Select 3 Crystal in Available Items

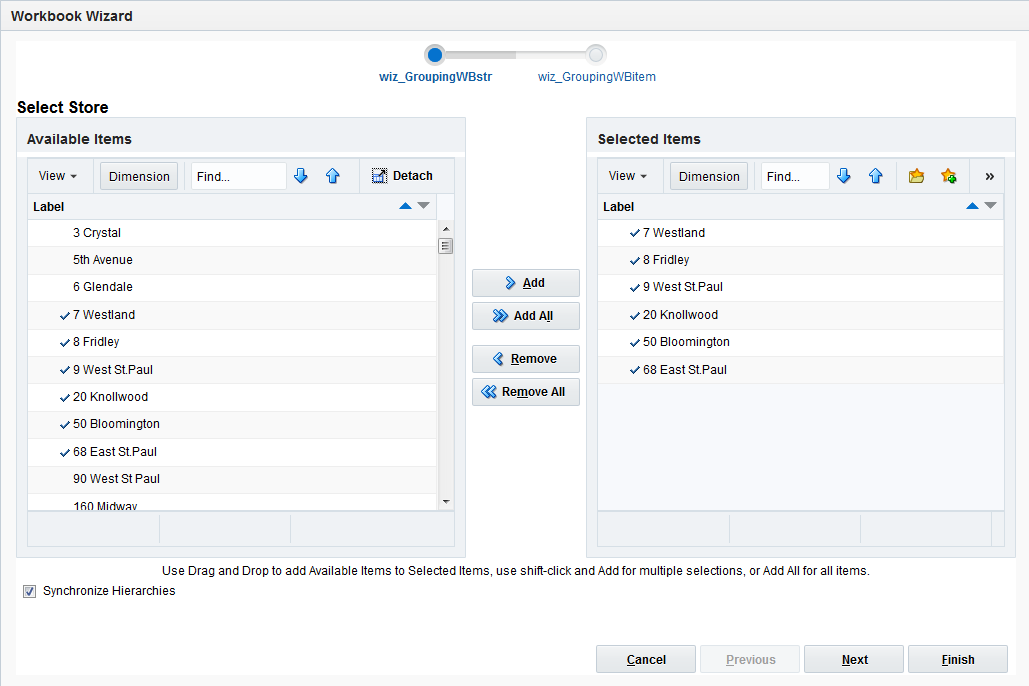coord(232,233)
